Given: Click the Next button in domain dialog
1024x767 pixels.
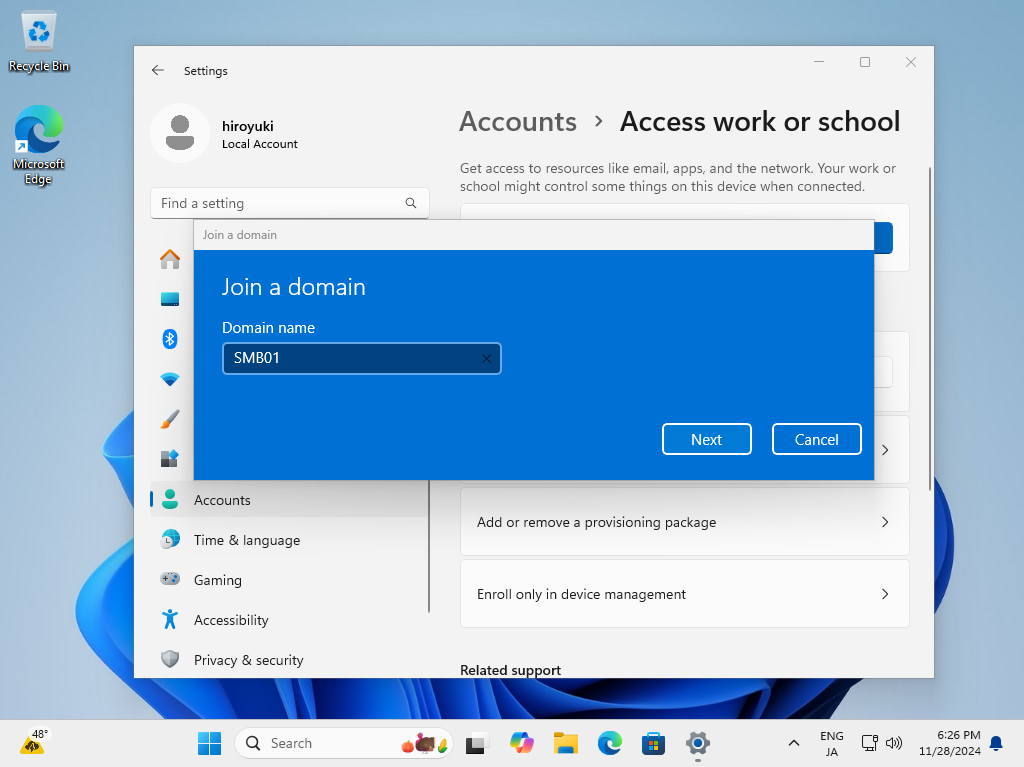Looking at the screenshot, I should click(706, 439).
